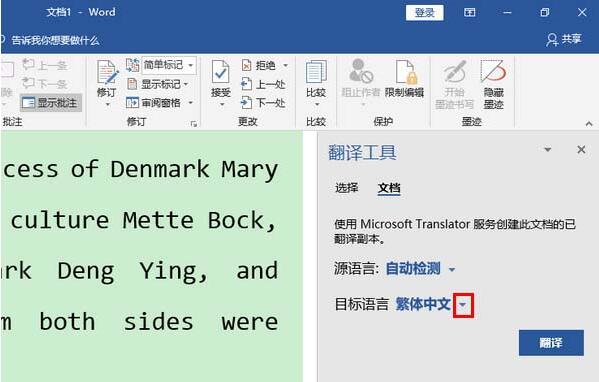Open the 翻译工具 pane options arrow
This screenshot has width=599, height=382.
(547, 149)
